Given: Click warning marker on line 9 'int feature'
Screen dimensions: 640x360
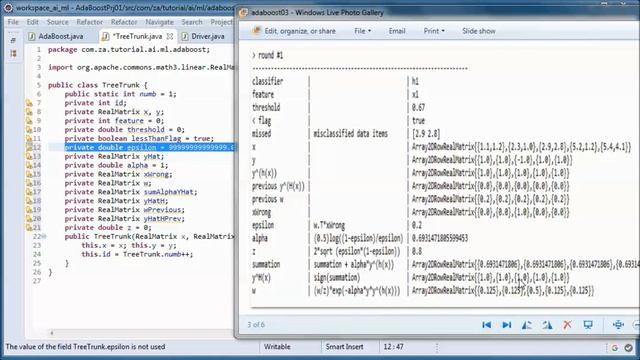Looking at the screenshot, I should pos(29,121).
